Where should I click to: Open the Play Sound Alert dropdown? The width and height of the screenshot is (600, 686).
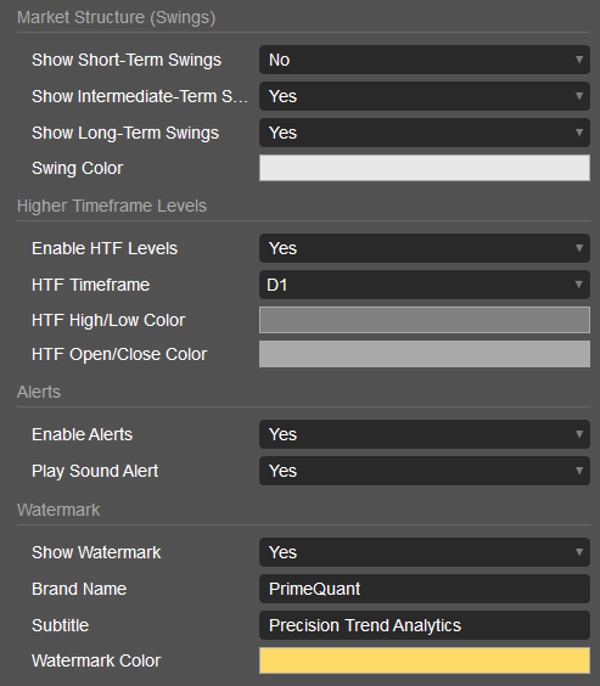tap(424, 471)
